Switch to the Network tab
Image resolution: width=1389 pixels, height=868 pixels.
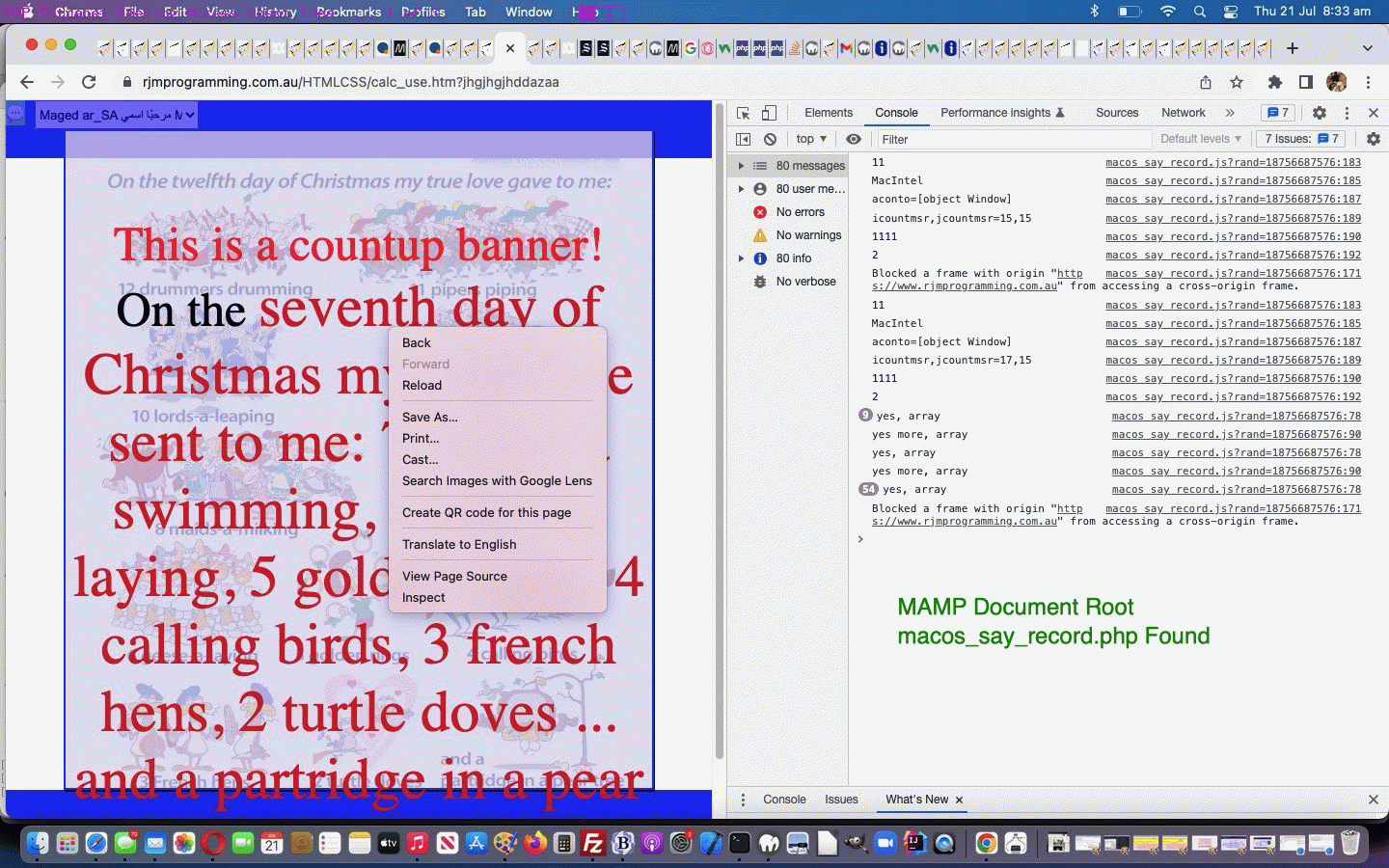coord(1183,113)
